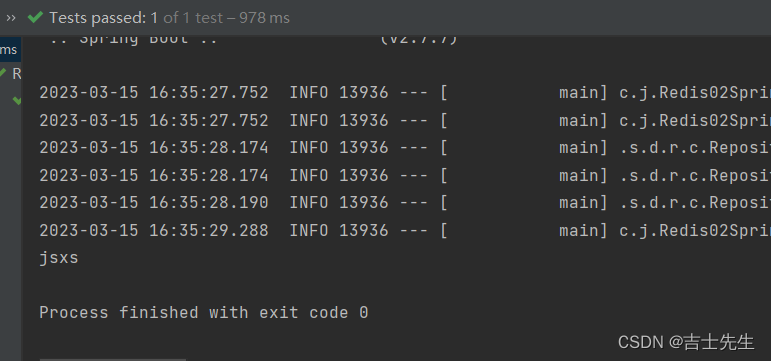Click the first 16:35:27.752 log line

coord(405,92)
